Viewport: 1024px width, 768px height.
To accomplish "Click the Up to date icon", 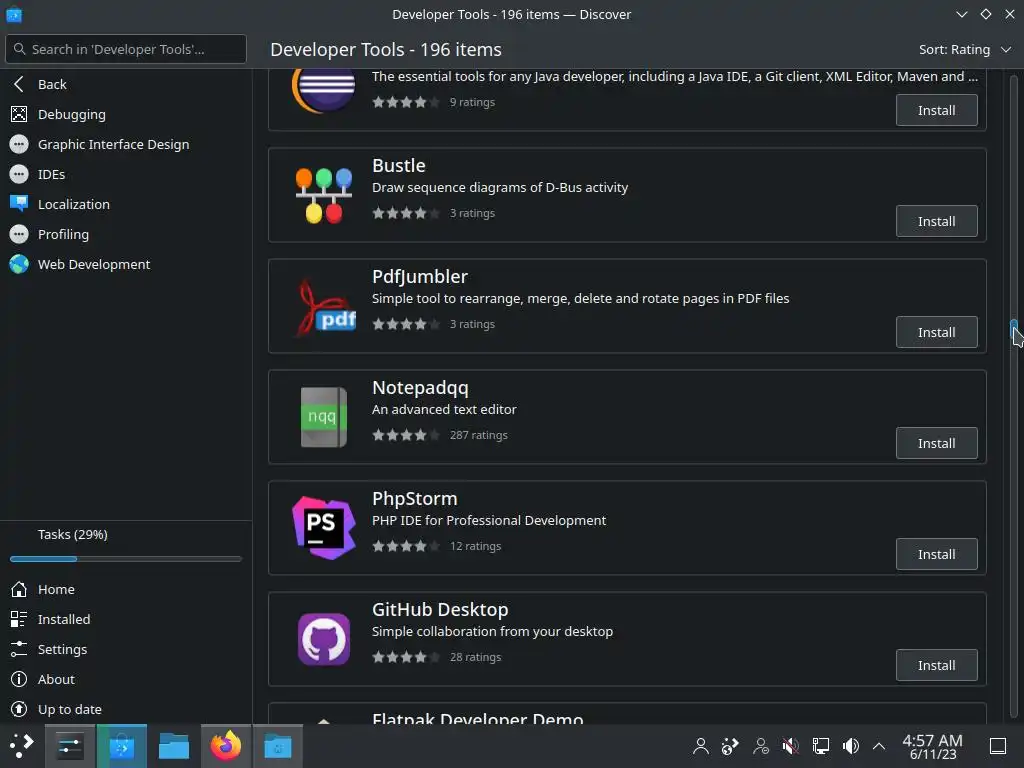I will click(x=19, y=709).
